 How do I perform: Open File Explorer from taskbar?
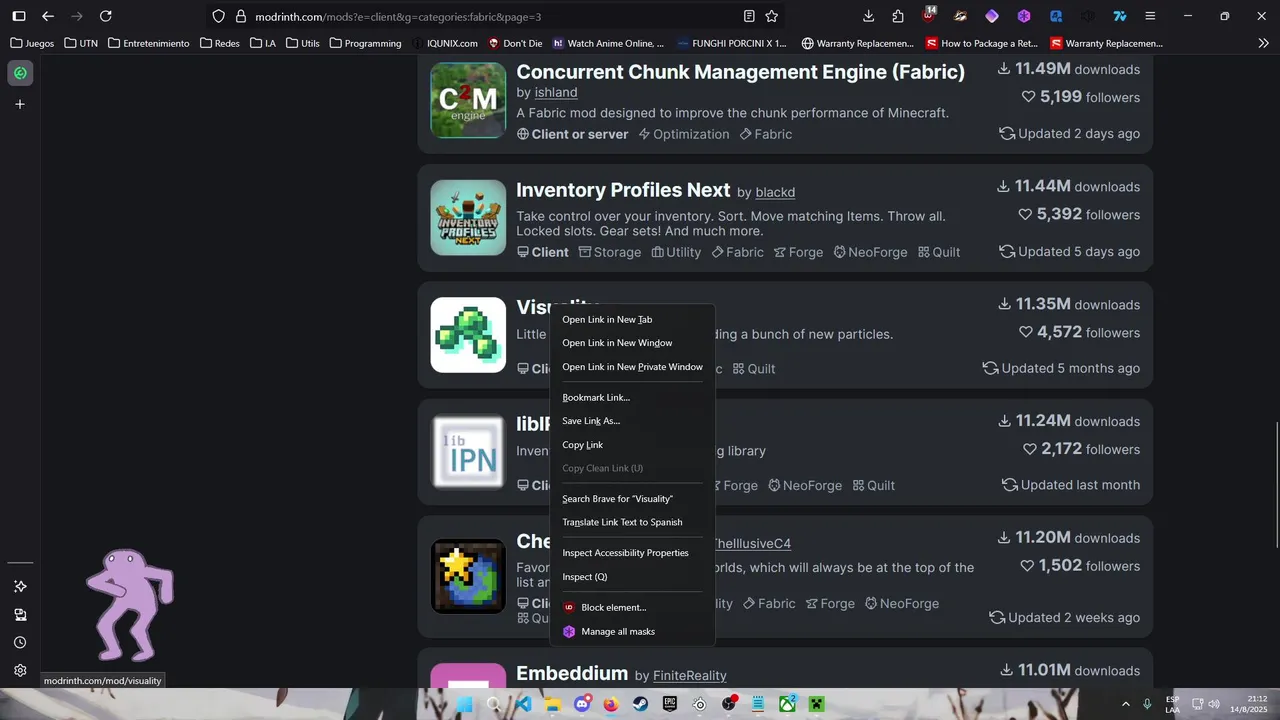click(x=552, y=704)
